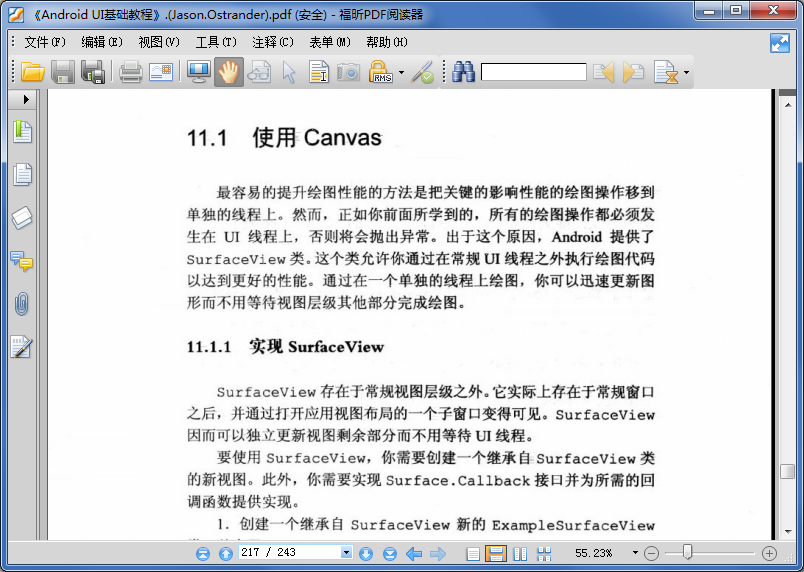Click the heading 11.1.1 实现 SurfaceView

coord(285,346)
